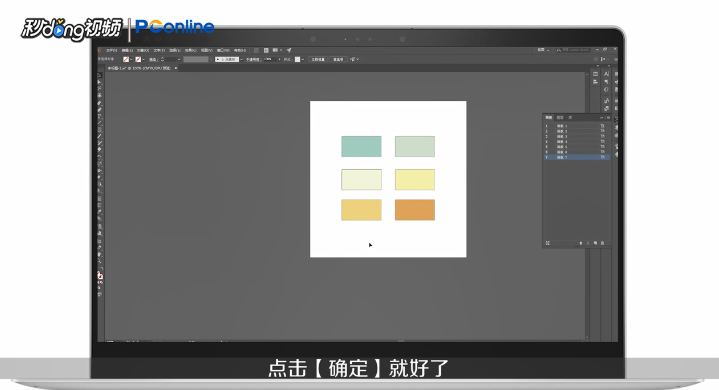Open the 文件 menu
The height and width of the screenshot is (390, 719).
[111, 50]
